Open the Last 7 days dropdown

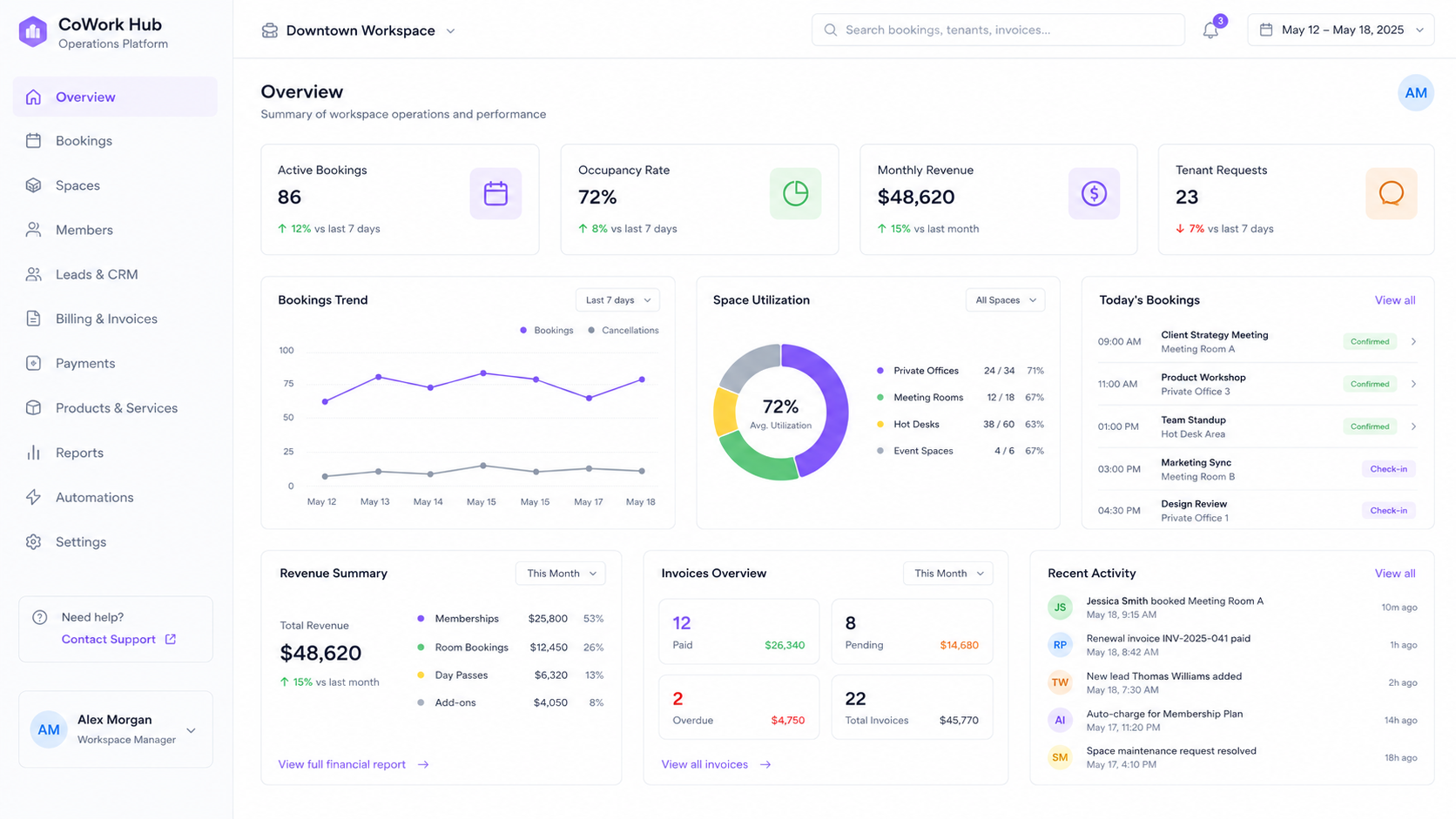click(x=617, y=300)
